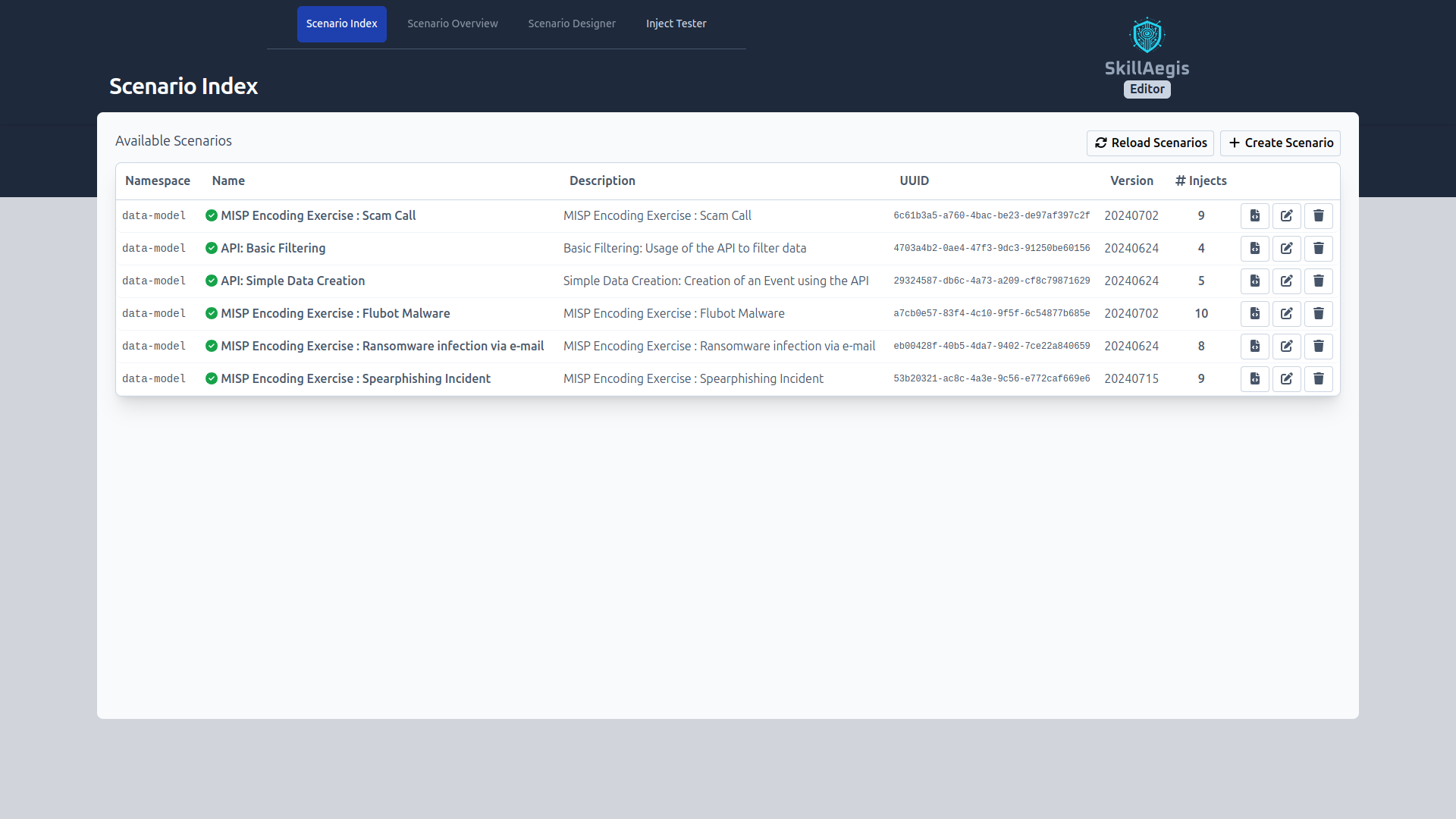Expand the Namespace column header dropdown
The image size is (1456, 819).
[x=157, y=181]
